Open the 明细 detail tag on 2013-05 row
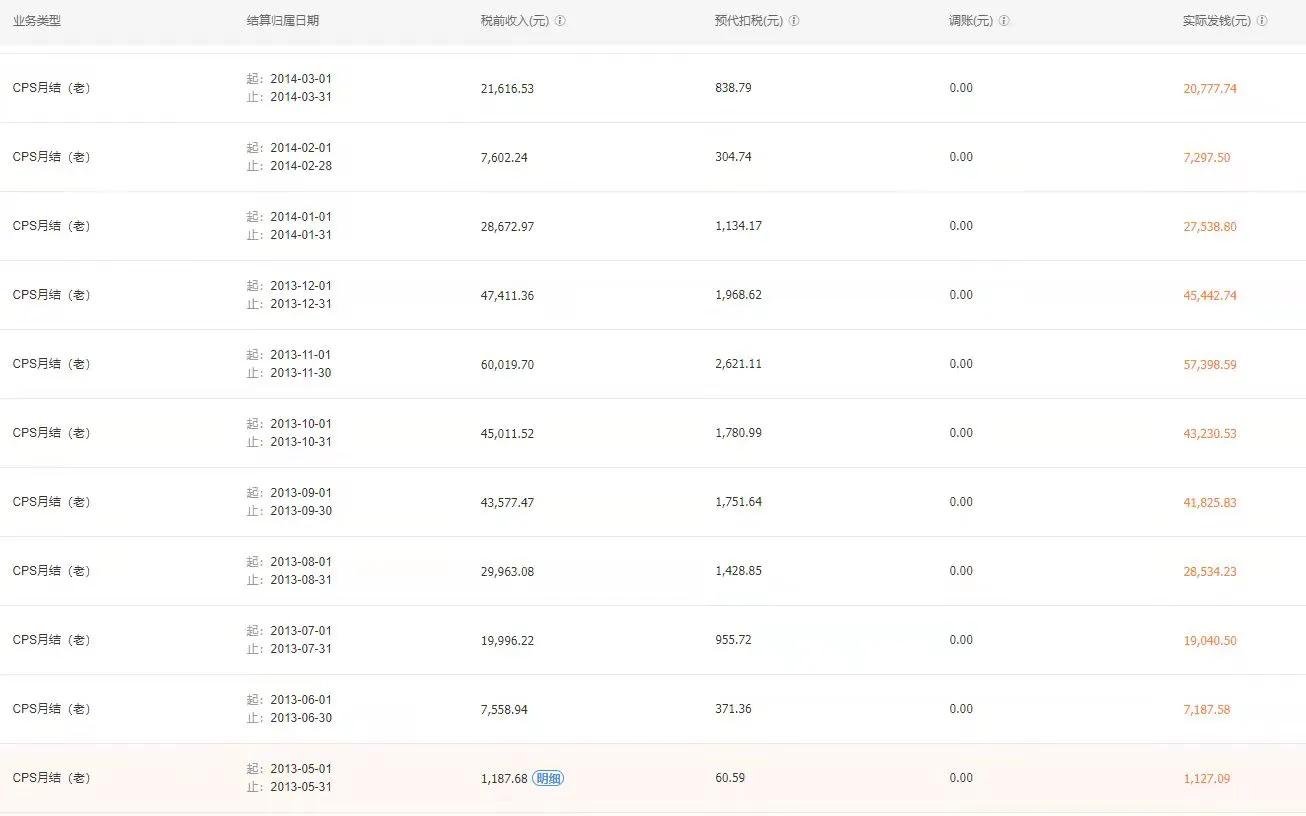1306x816 pixels. point(548,777)
